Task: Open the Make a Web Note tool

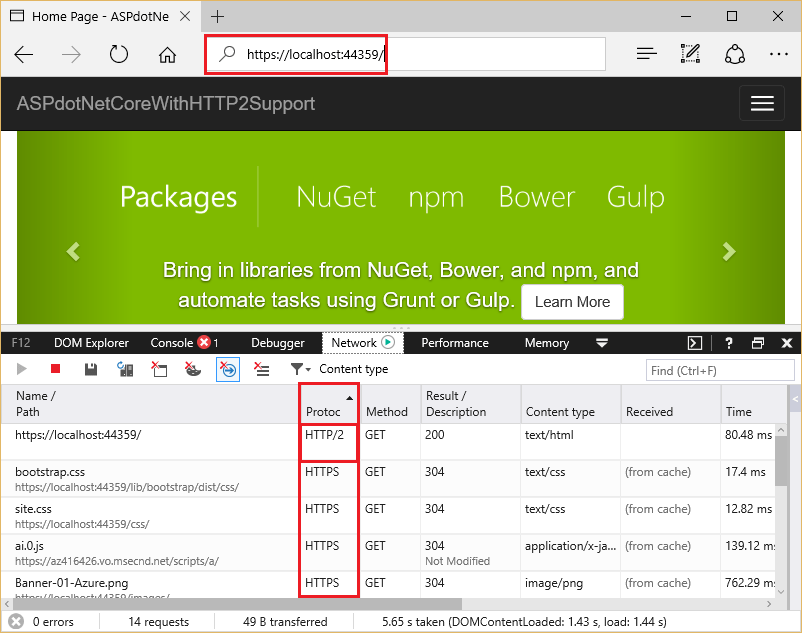Action: [x=690, y=54]
